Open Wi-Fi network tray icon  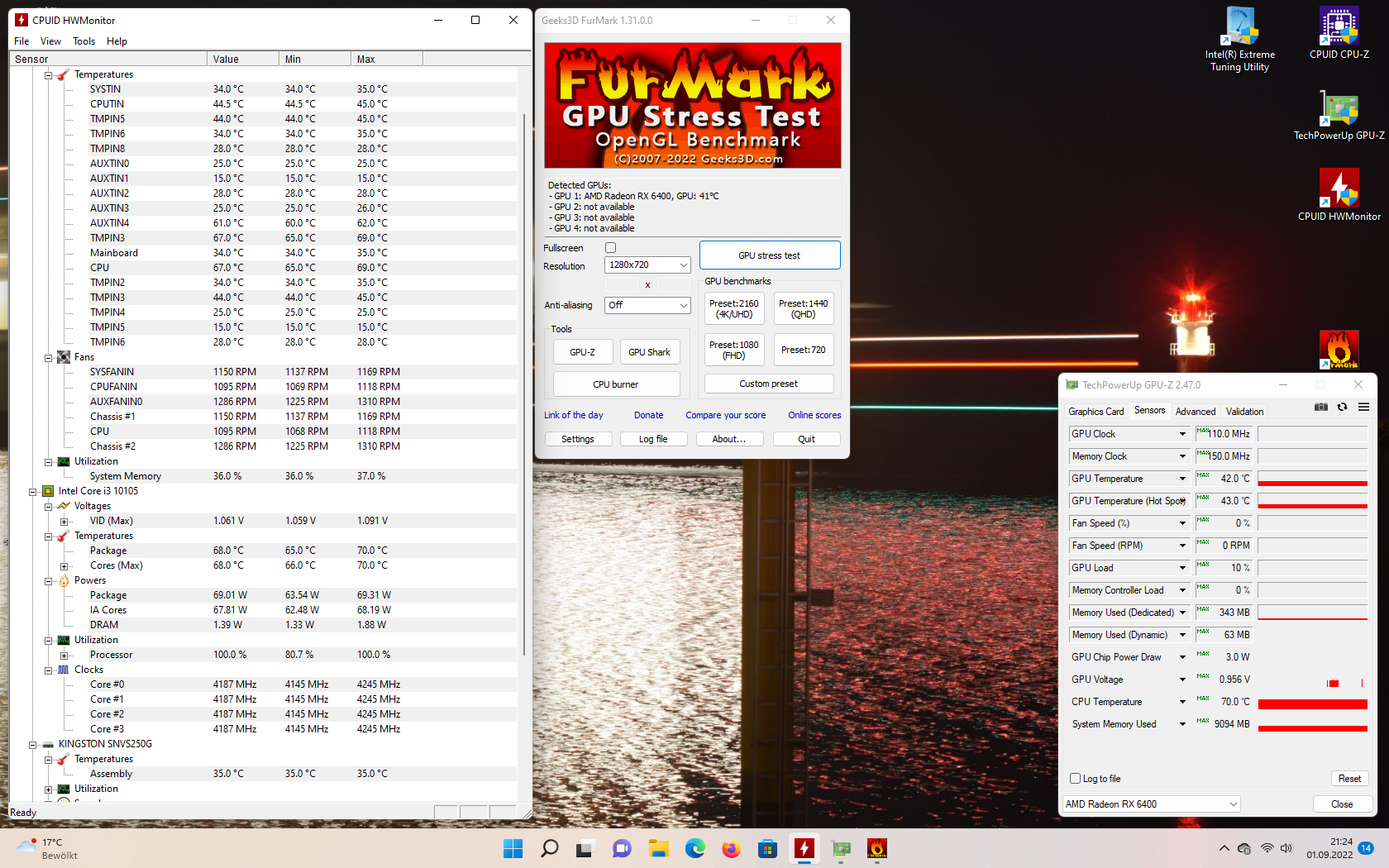click(1267, 848)
